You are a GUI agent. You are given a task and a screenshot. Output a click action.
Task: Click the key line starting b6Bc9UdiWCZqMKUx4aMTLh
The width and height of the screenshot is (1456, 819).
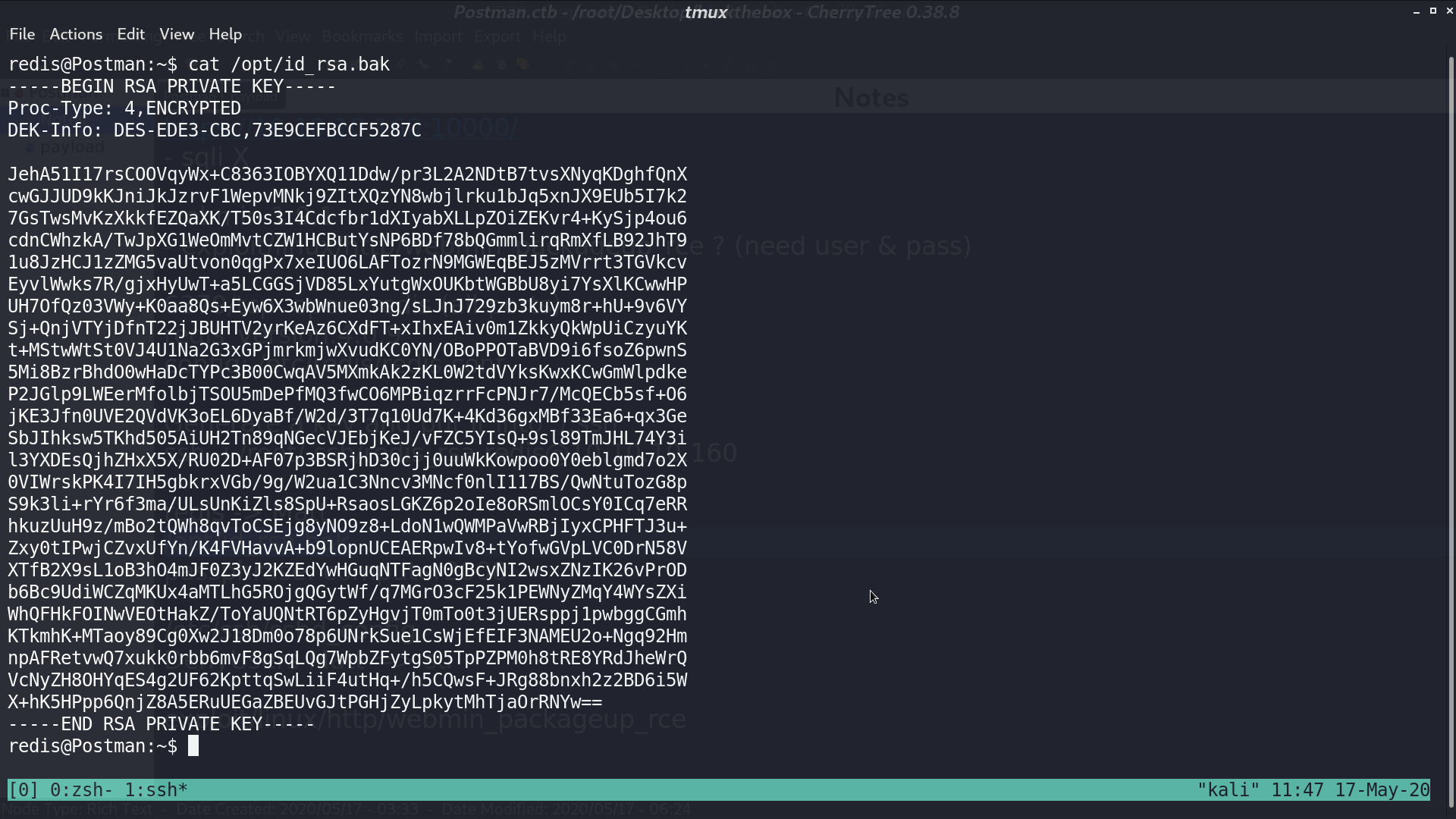pyautogui.click(x=347, y=592)
